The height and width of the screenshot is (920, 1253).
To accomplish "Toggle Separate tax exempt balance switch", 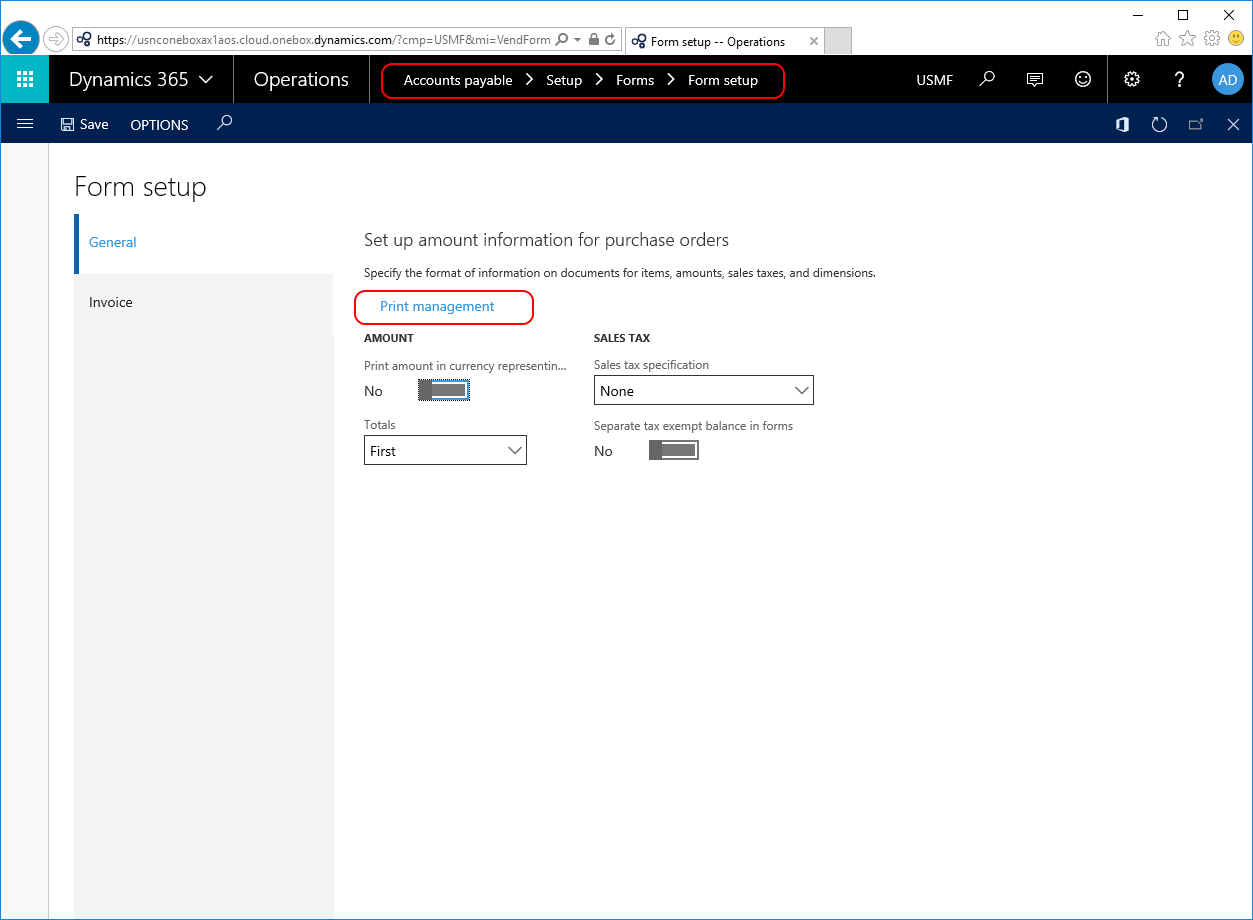I will tap(673, 451).
